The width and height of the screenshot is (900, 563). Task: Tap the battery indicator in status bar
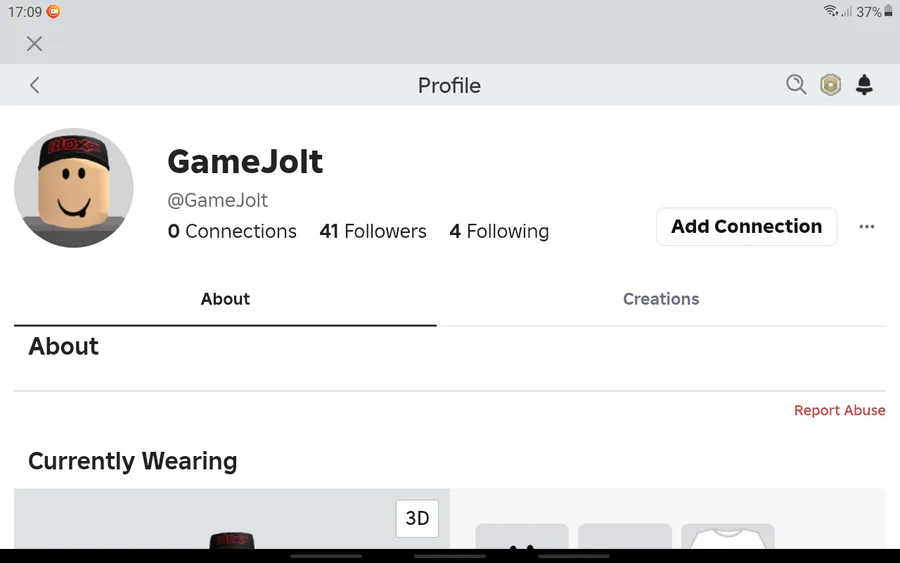889,11
